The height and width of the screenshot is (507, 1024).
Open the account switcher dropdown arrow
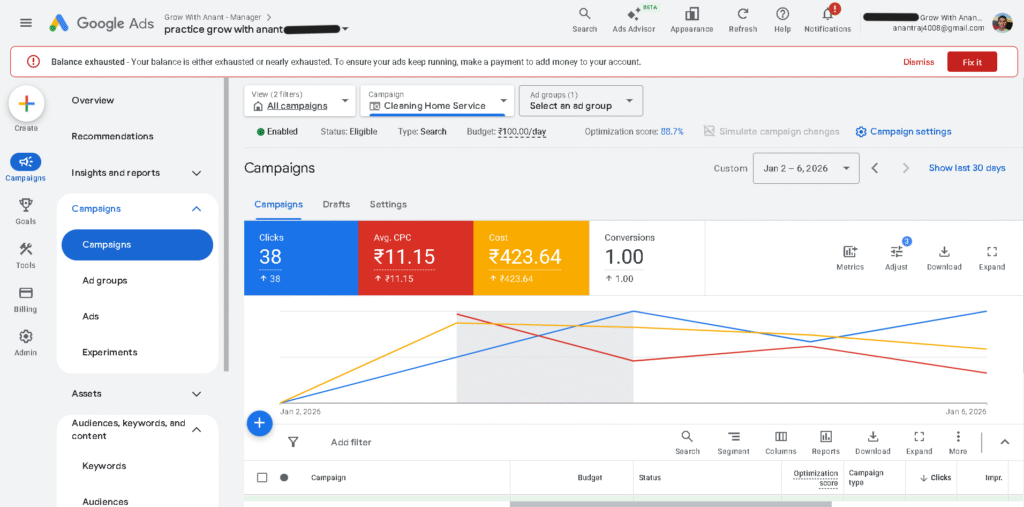pos(345,29)
